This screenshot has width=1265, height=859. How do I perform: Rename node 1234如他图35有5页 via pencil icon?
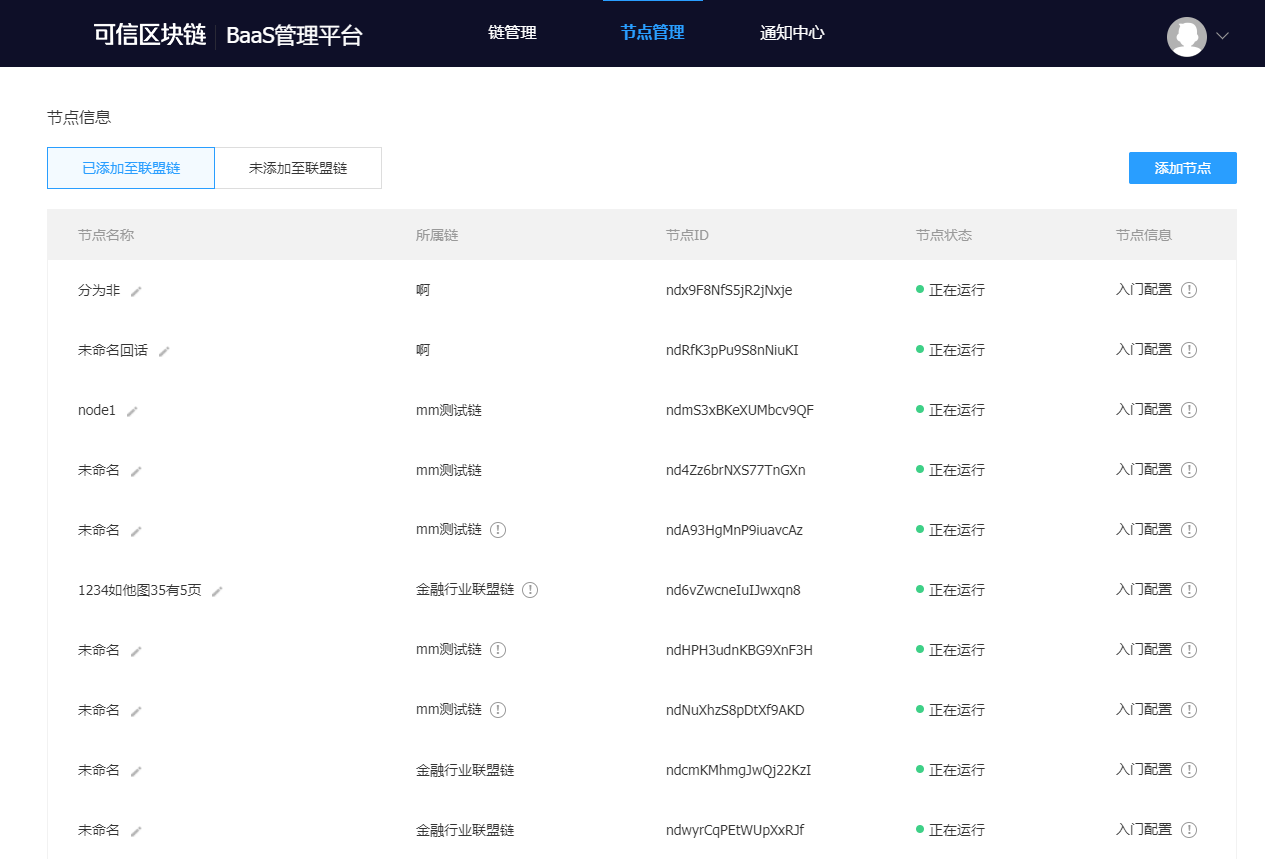tap(217, 591)
